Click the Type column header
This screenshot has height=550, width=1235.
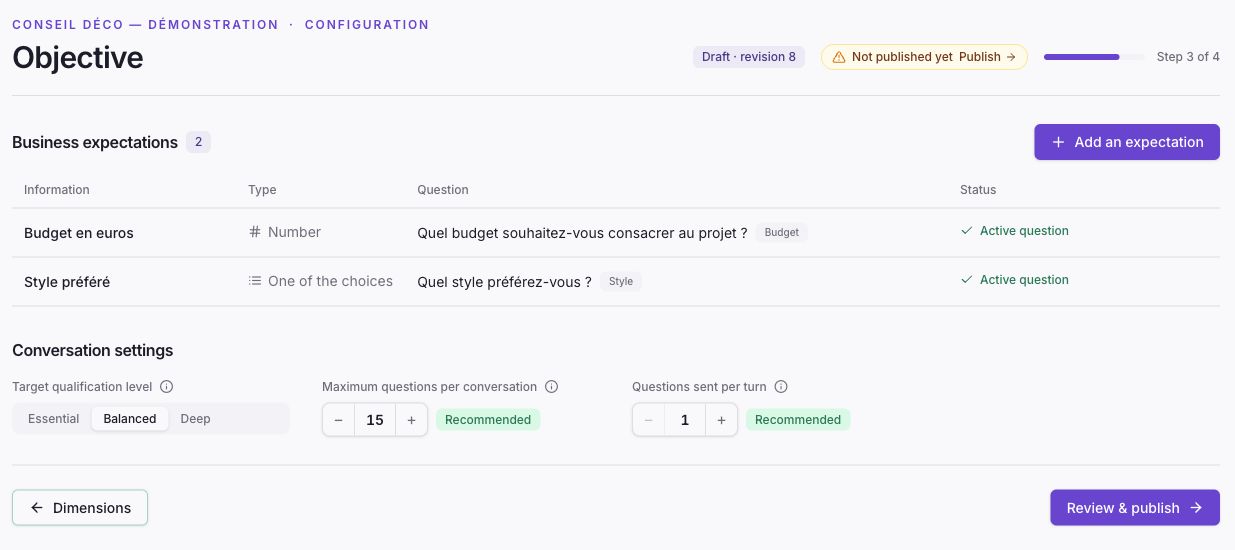tap(262, 190)
